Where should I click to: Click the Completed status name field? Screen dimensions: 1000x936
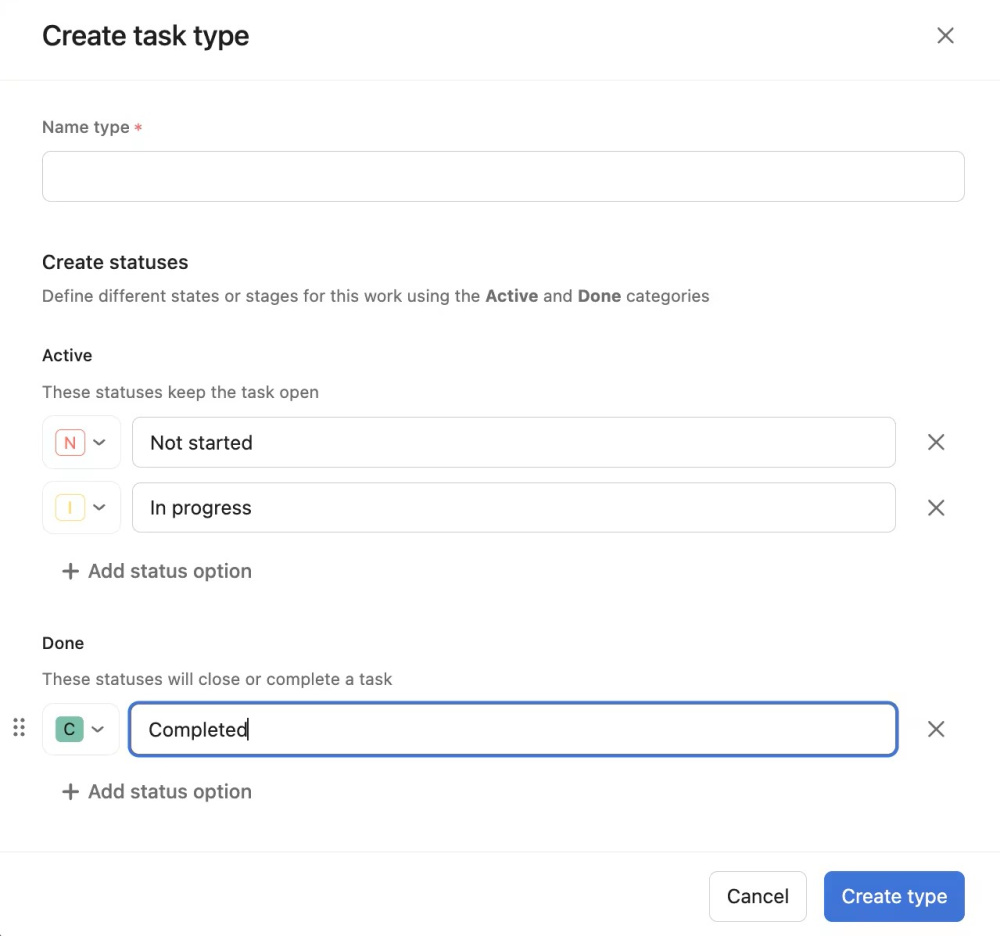point(513,729)
